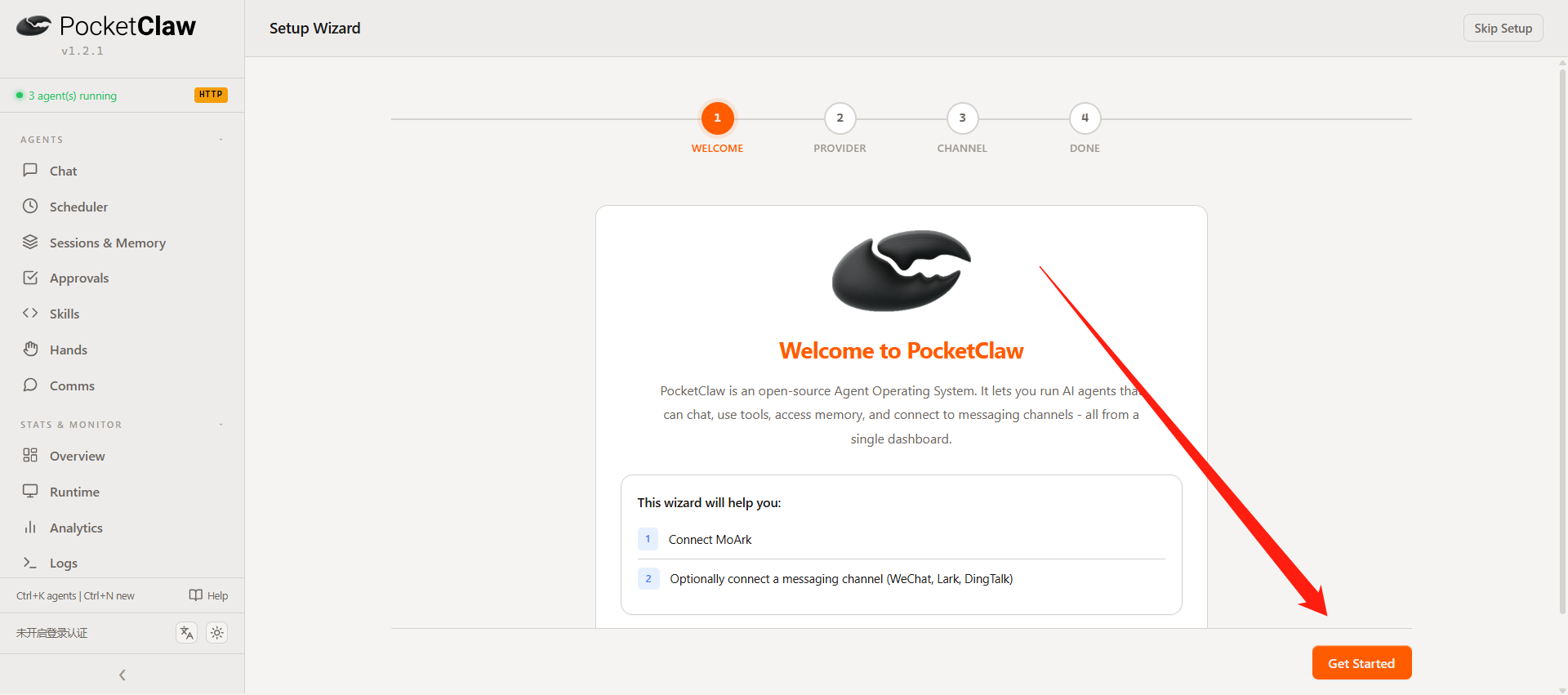The image size is (1568, 695).
Task: Collapse the sidebar with the left chevron
Action: click(x=122, y=675)
